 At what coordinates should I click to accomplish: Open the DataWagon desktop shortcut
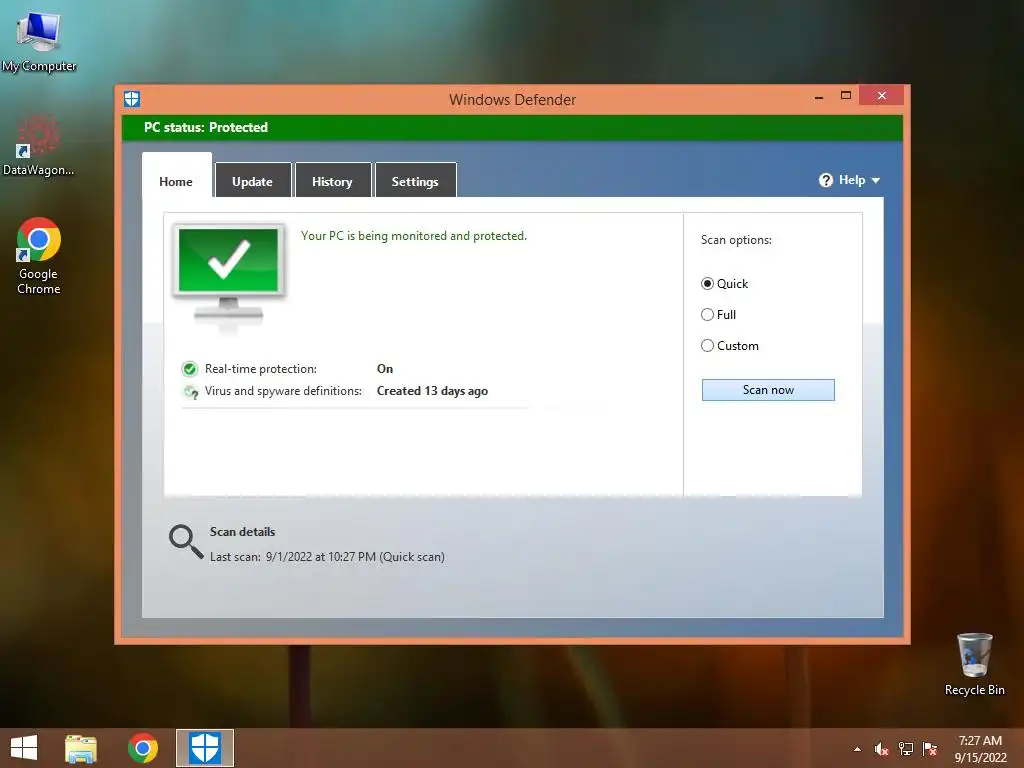pyautogui.click(x=38, y=145)
